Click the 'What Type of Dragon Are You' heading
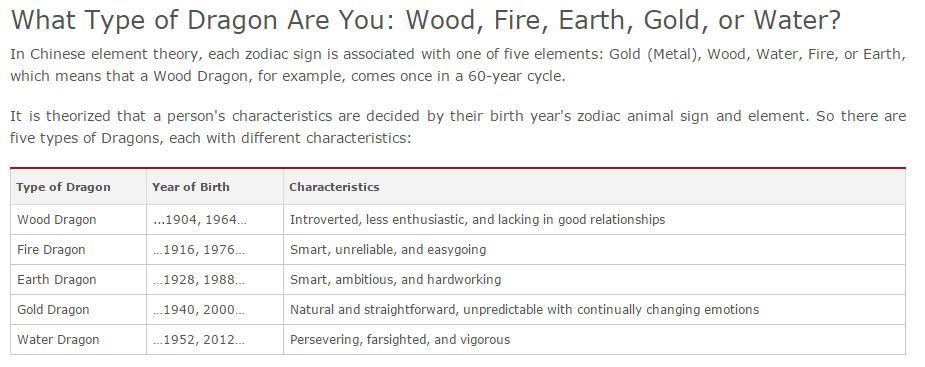Image resolution: width=925 pixels, height=367 pixels. 425,21
